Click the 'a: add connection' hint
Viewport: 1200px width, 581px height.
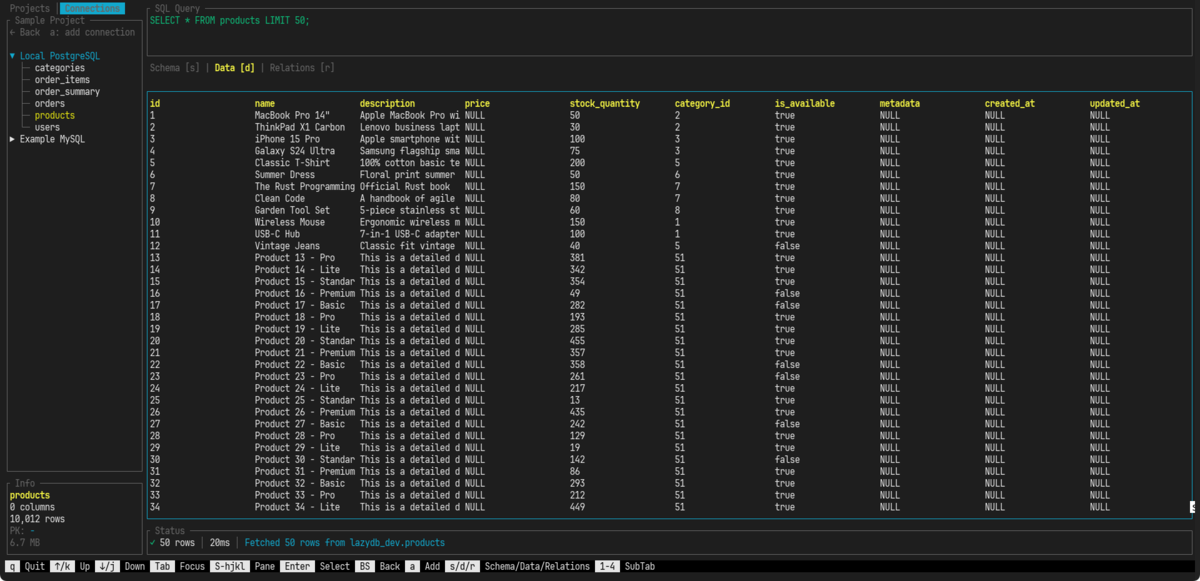coord(92,32)
